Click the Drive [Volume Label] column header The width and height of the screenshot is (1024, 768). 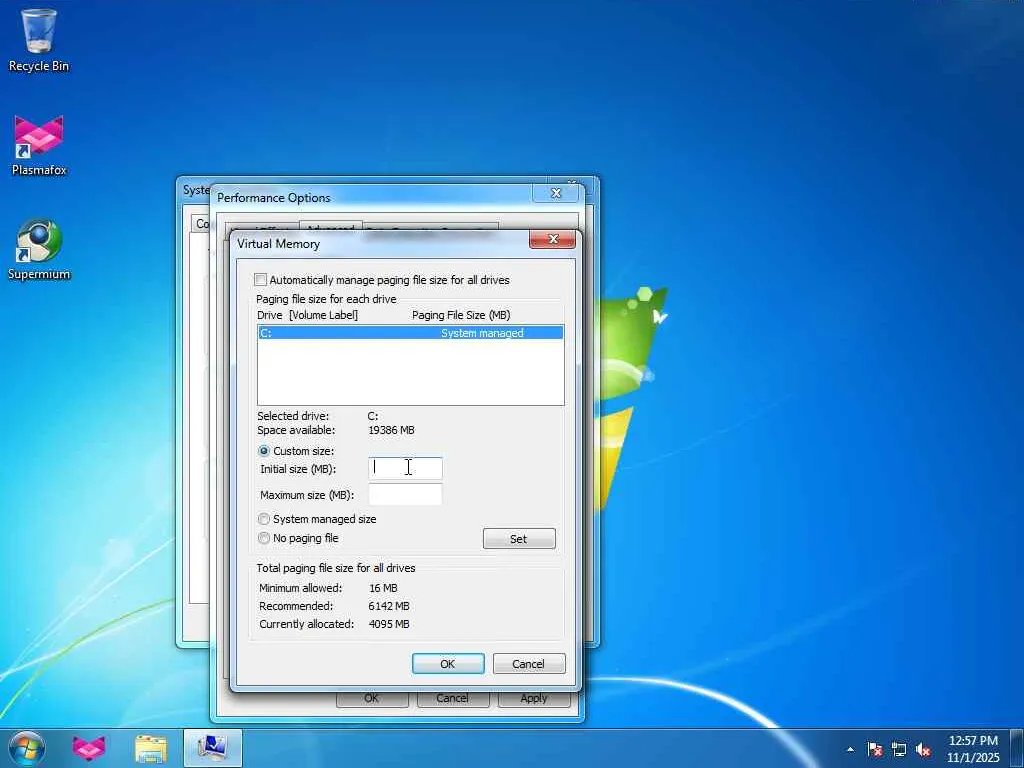tap(308, 315)
